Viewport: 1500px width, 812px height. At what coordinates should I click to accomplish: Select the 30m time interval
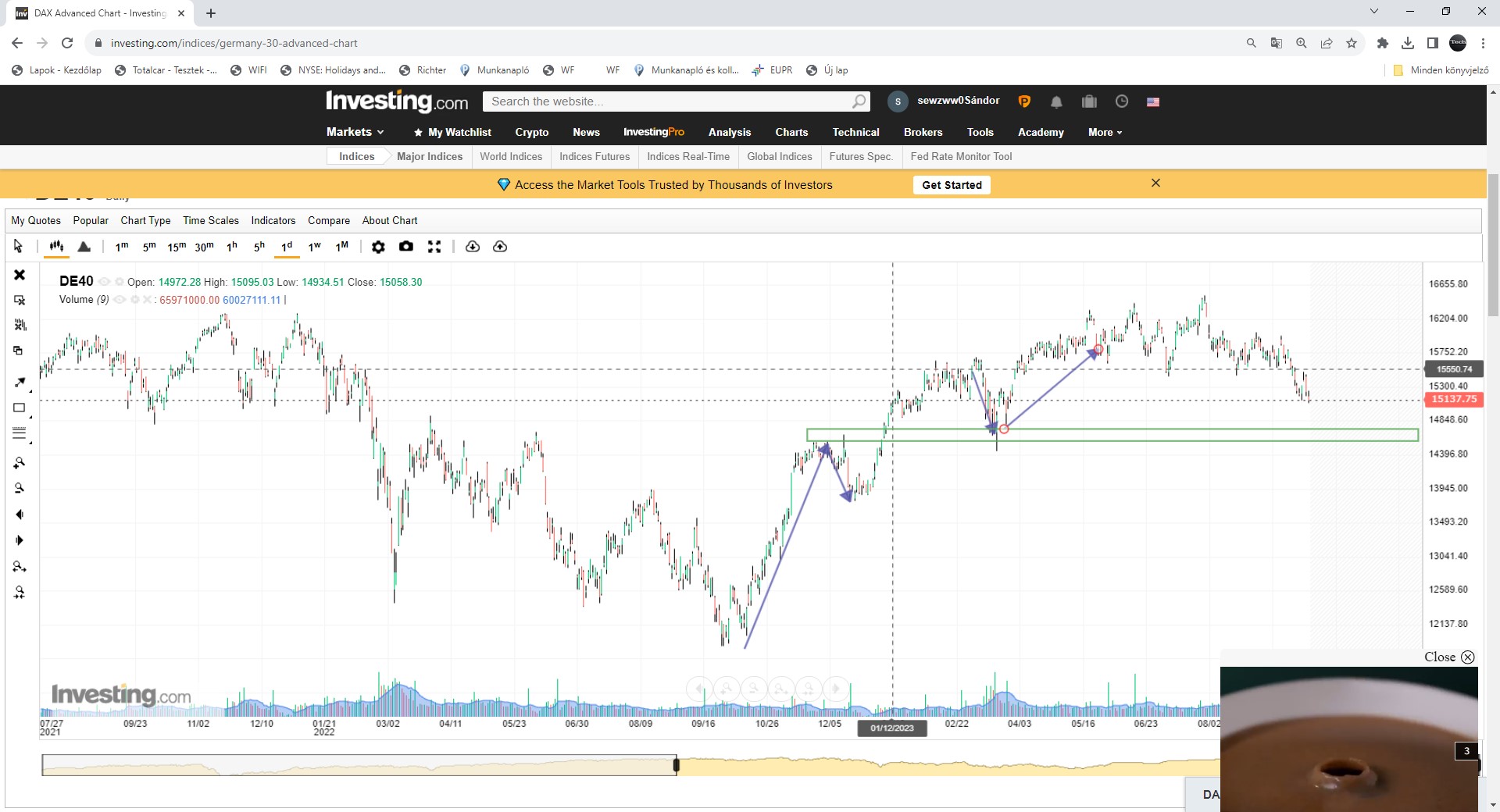click(205, 247)
